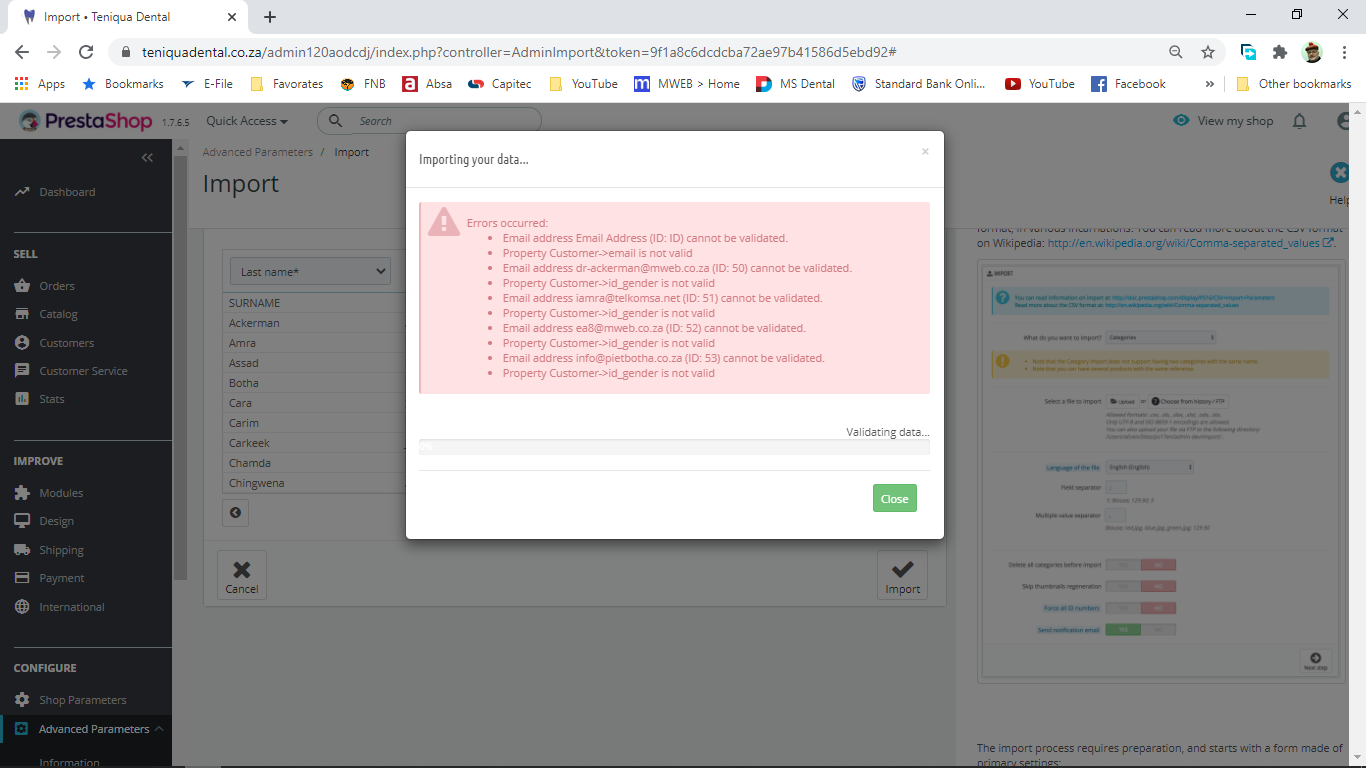Open Customer Service in the sidebar
This screenshot has height=768, width=1366.
coord(83,371)
